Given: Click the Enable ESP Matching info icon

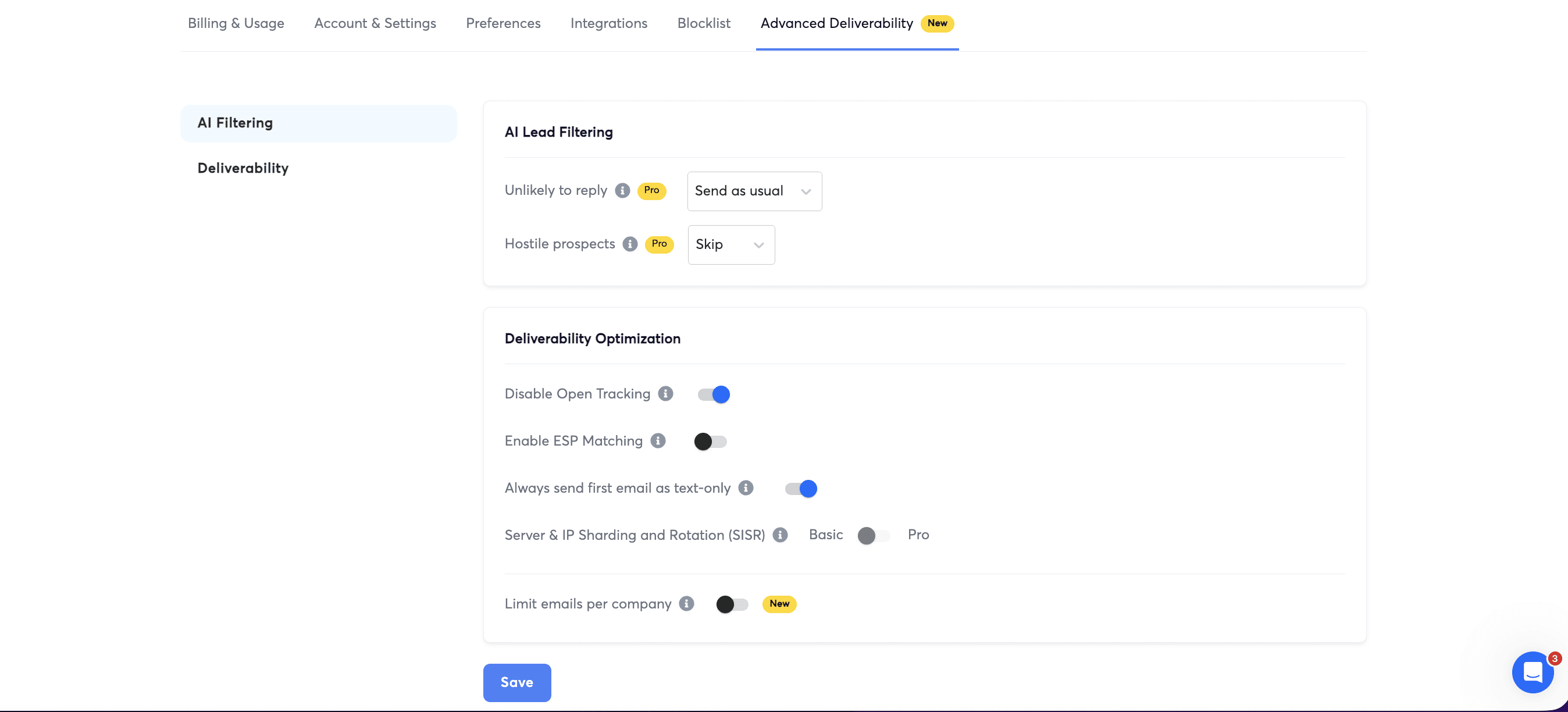Looking at the screenshot, I should pos(657,441).
